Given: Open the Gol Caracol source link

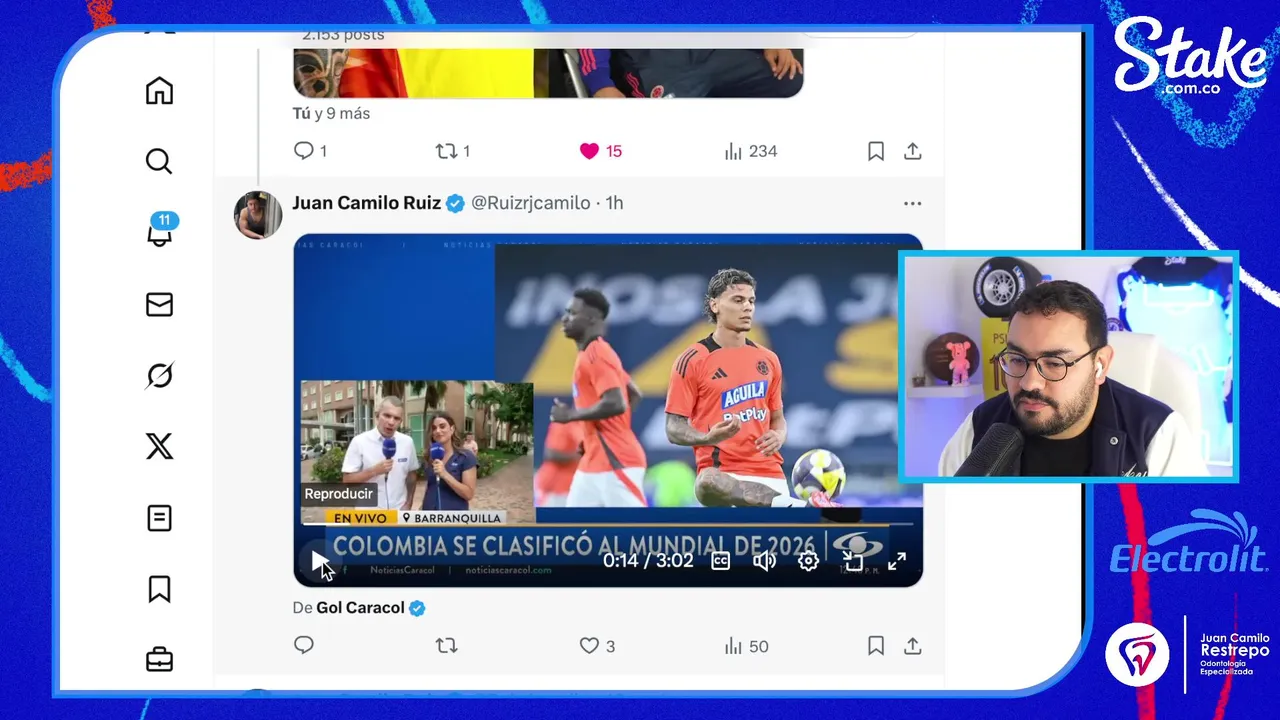Looking at the screenshot, I should click(x=360, y=608).
